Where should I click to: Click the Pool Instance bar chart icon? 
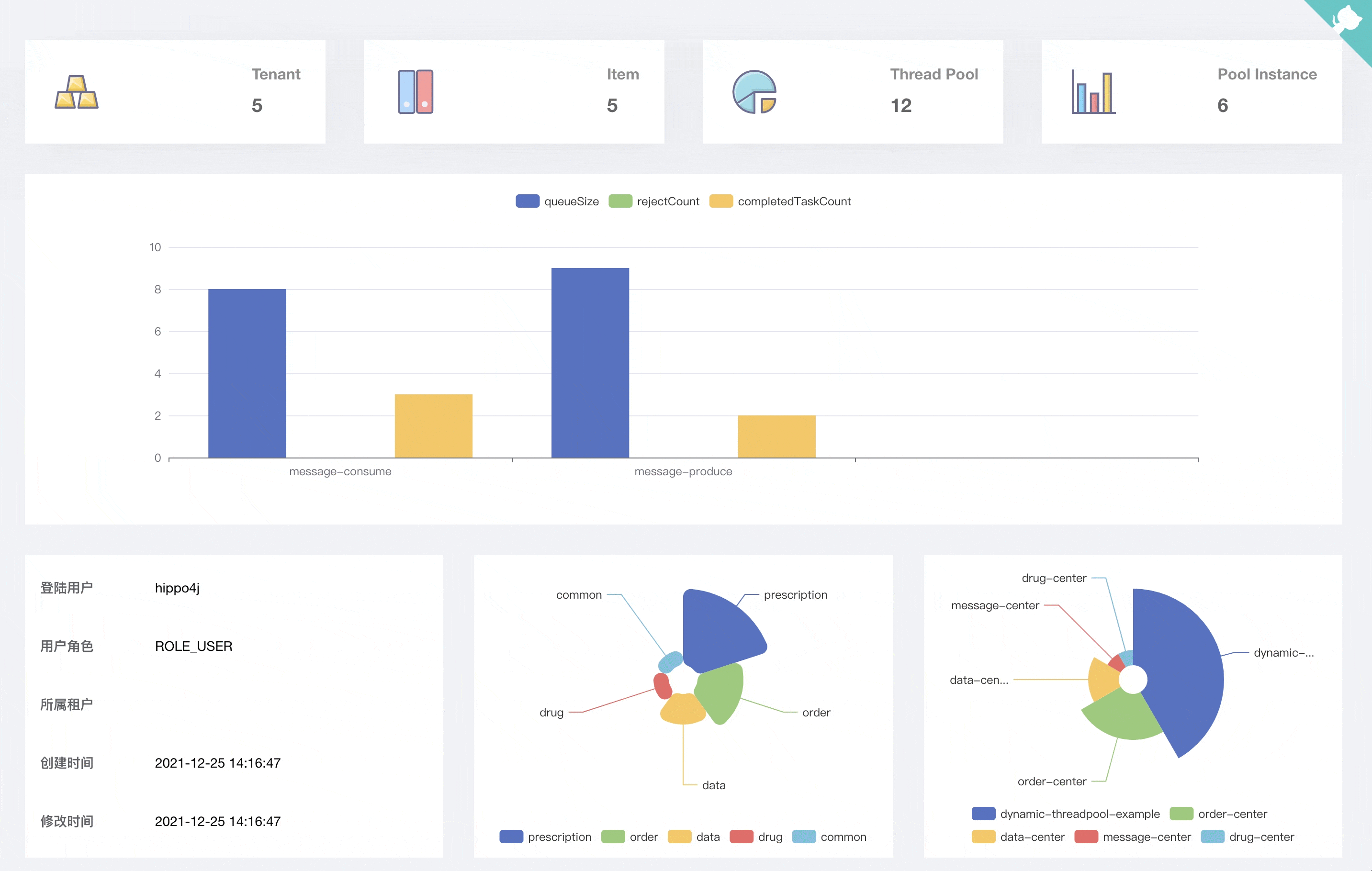[1093, 92]
